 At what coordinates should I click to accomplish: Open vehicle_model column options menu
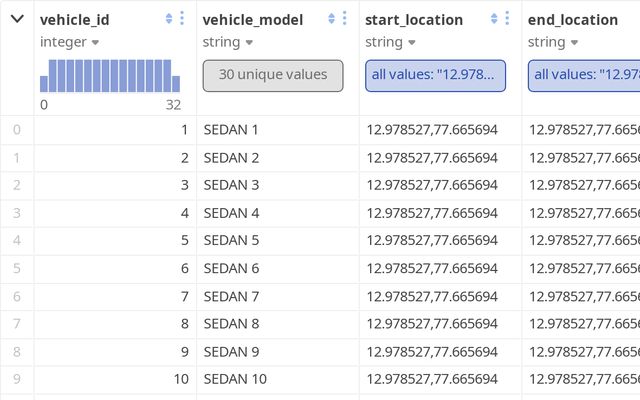click(x=345, y=19)
